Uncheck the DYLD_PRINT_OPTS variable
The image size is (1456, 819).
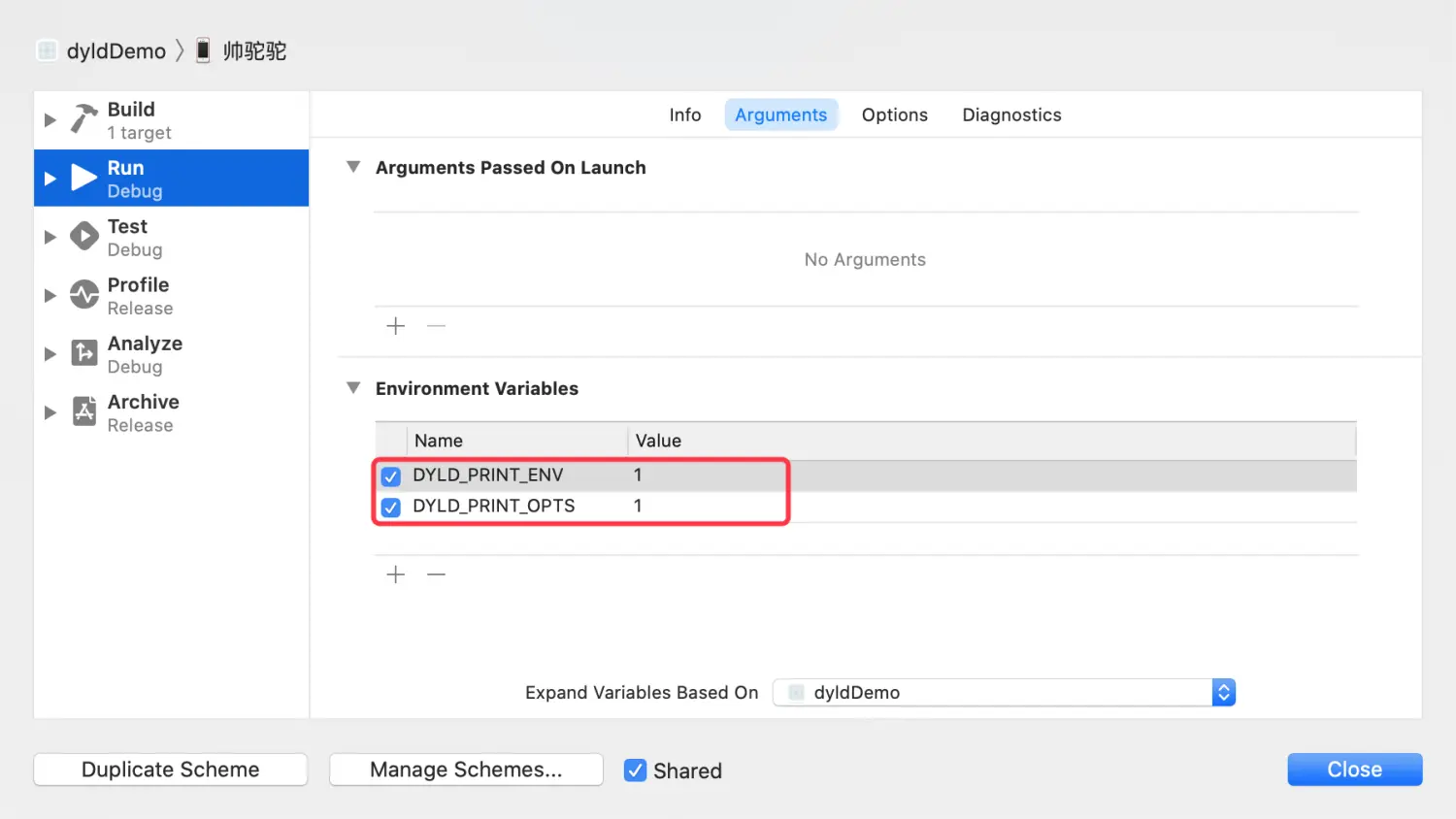(x=391, y=508)
